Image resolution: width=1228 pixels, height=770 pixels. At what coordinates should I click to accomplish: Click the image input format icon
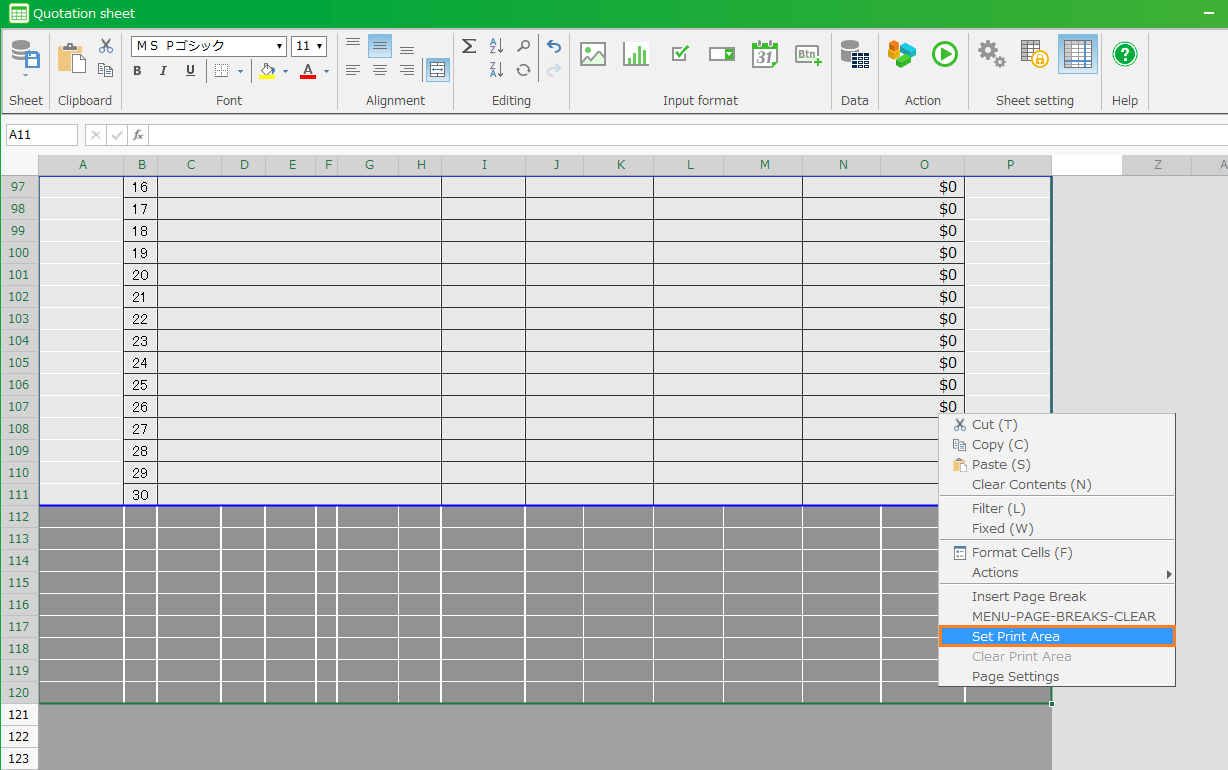593,54
